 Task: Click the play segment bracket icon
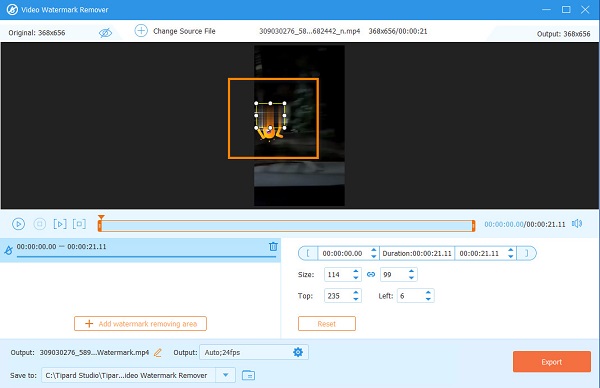point(60,224)
